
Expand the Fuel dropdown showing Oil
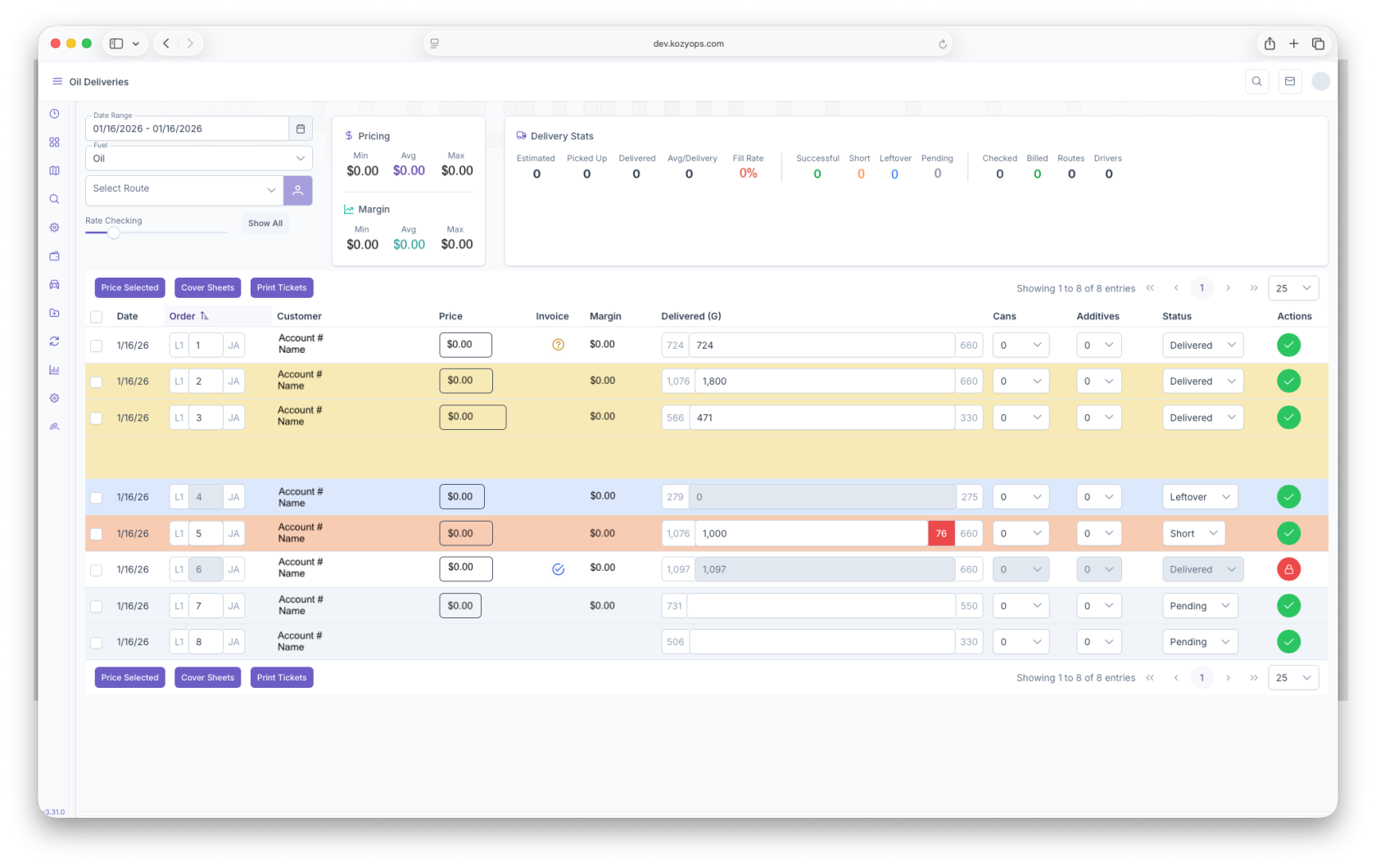click(198, 159)
